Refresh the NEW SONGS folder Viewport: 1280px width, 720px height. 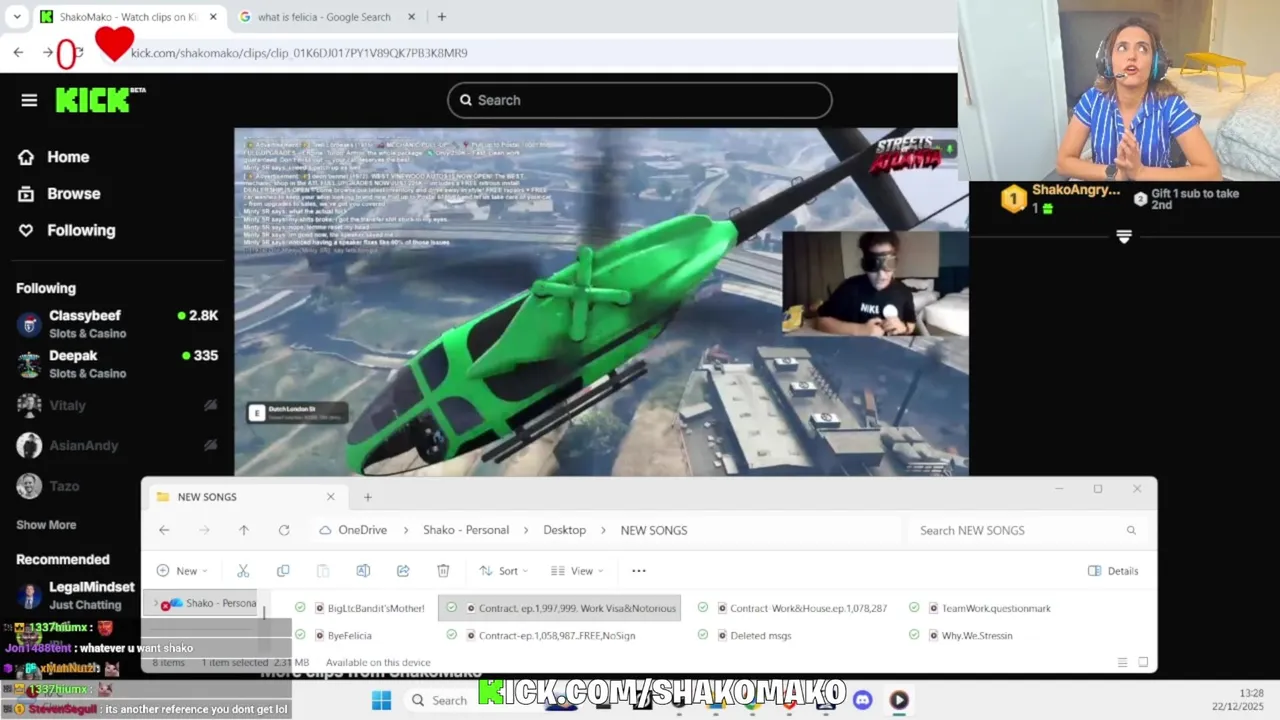[x=284, y=530]
